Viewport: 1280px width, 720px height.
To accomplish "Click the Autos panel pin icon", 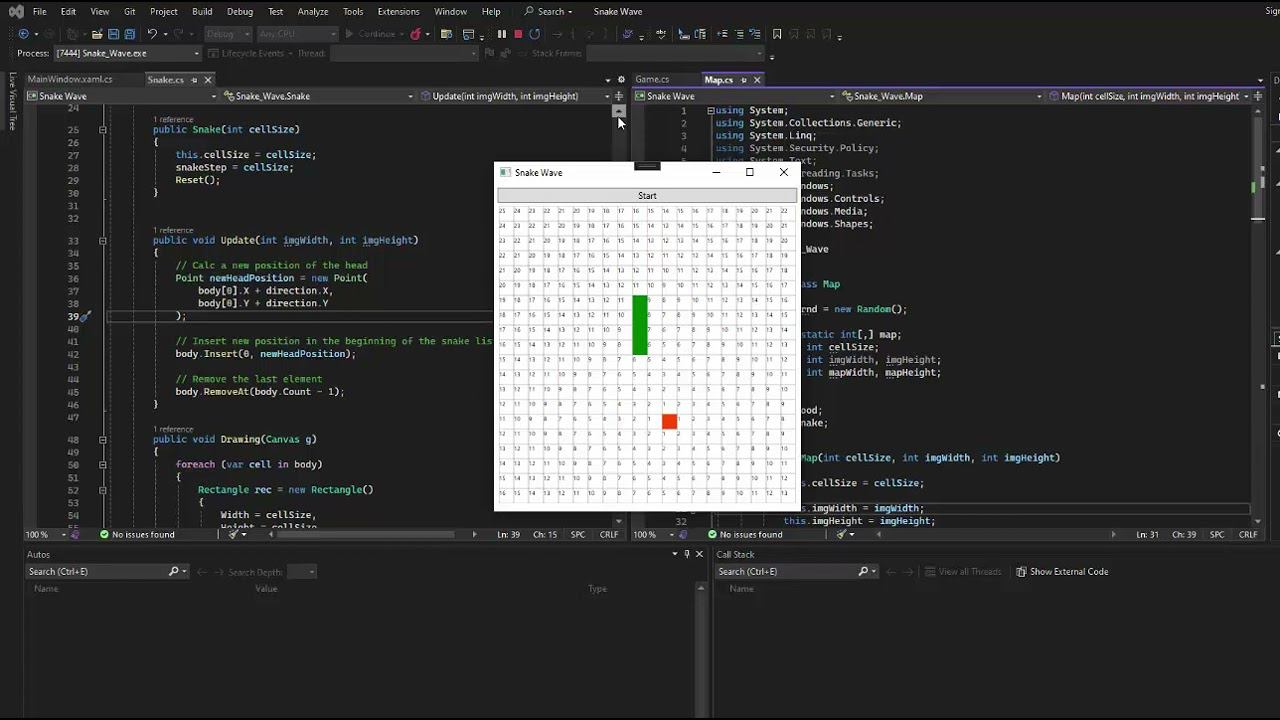I will point(686,554).
